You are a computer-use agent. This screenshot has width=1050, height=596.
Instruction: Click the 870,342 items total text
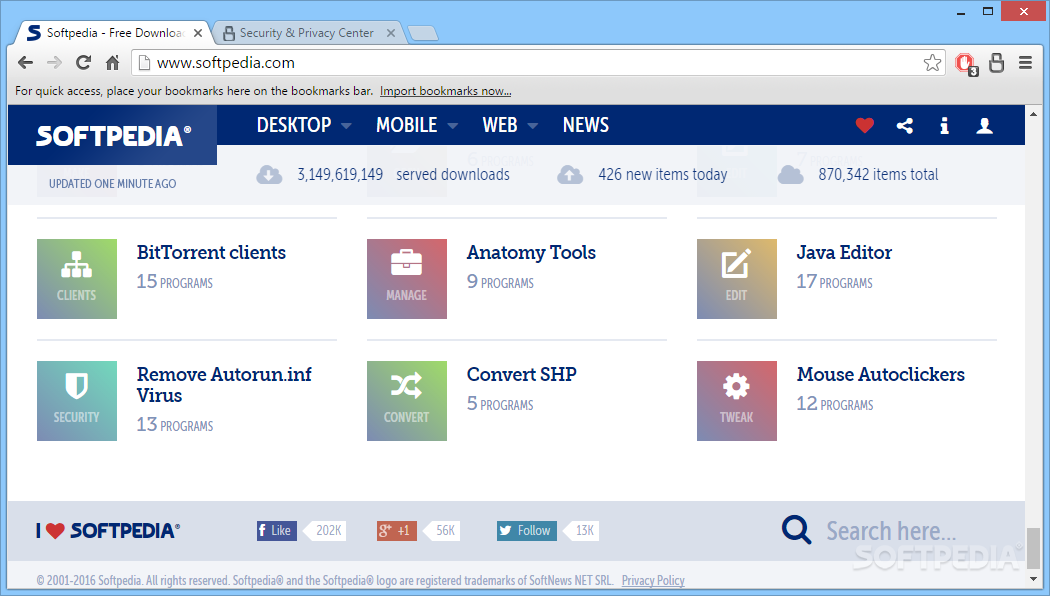878,175
